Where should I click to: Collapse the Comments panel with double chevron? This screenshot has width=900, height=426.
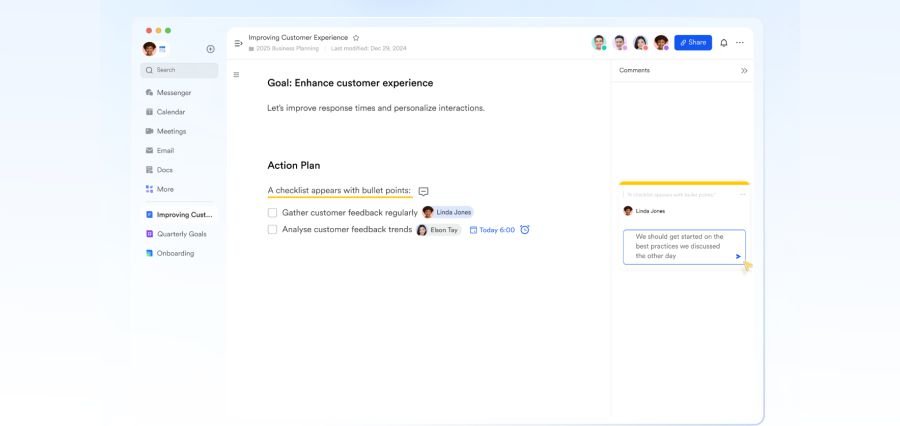pyautogui.click(x=744, y=71)
